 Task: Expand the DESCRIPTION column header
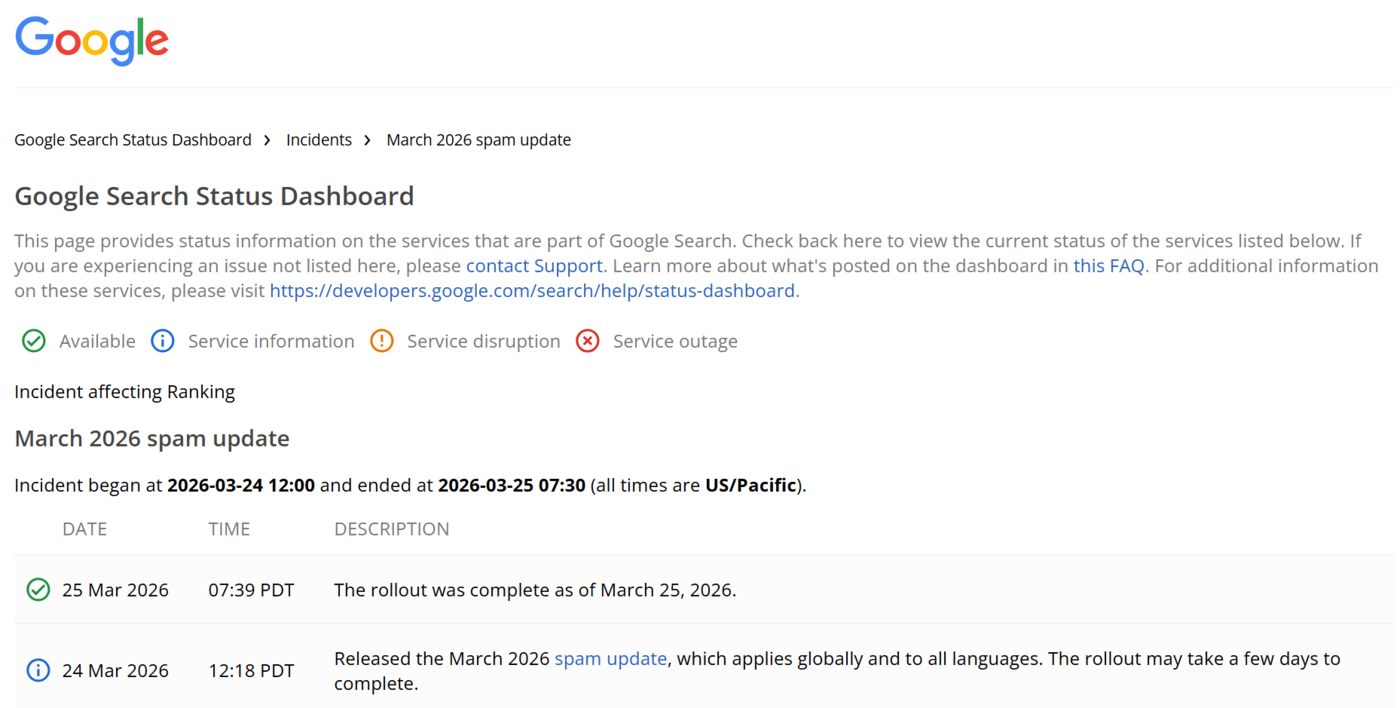(x=391, y=528)
